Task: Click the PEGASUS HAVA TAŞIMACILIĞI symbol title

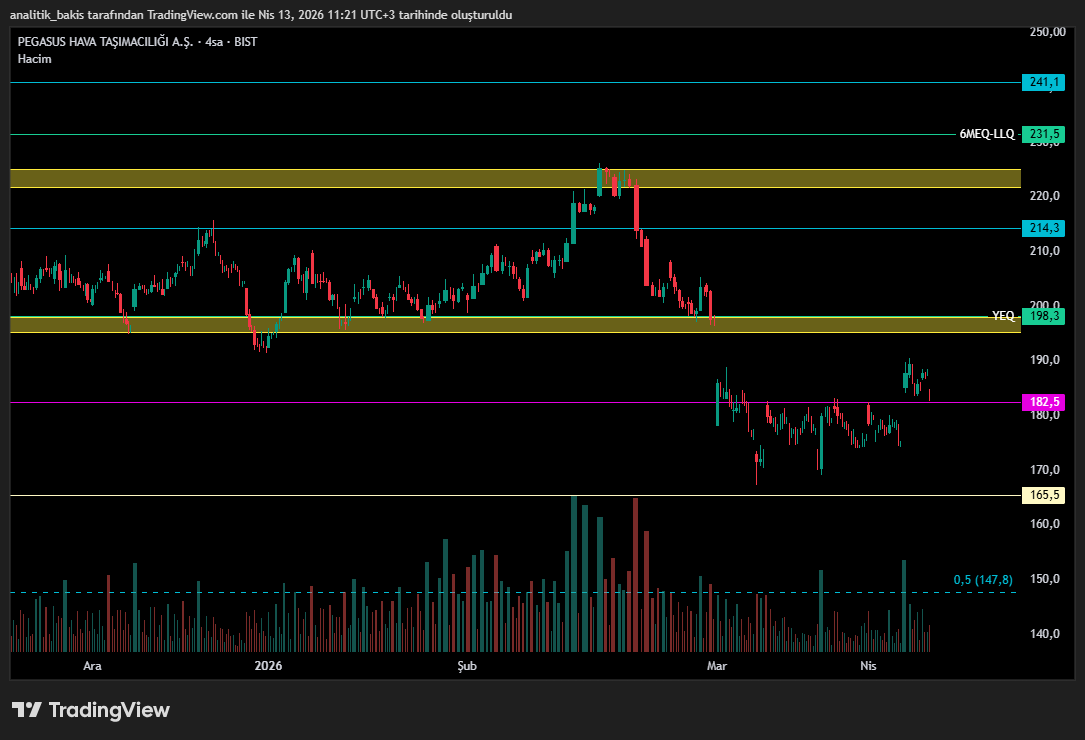Action: click(137, 42)
